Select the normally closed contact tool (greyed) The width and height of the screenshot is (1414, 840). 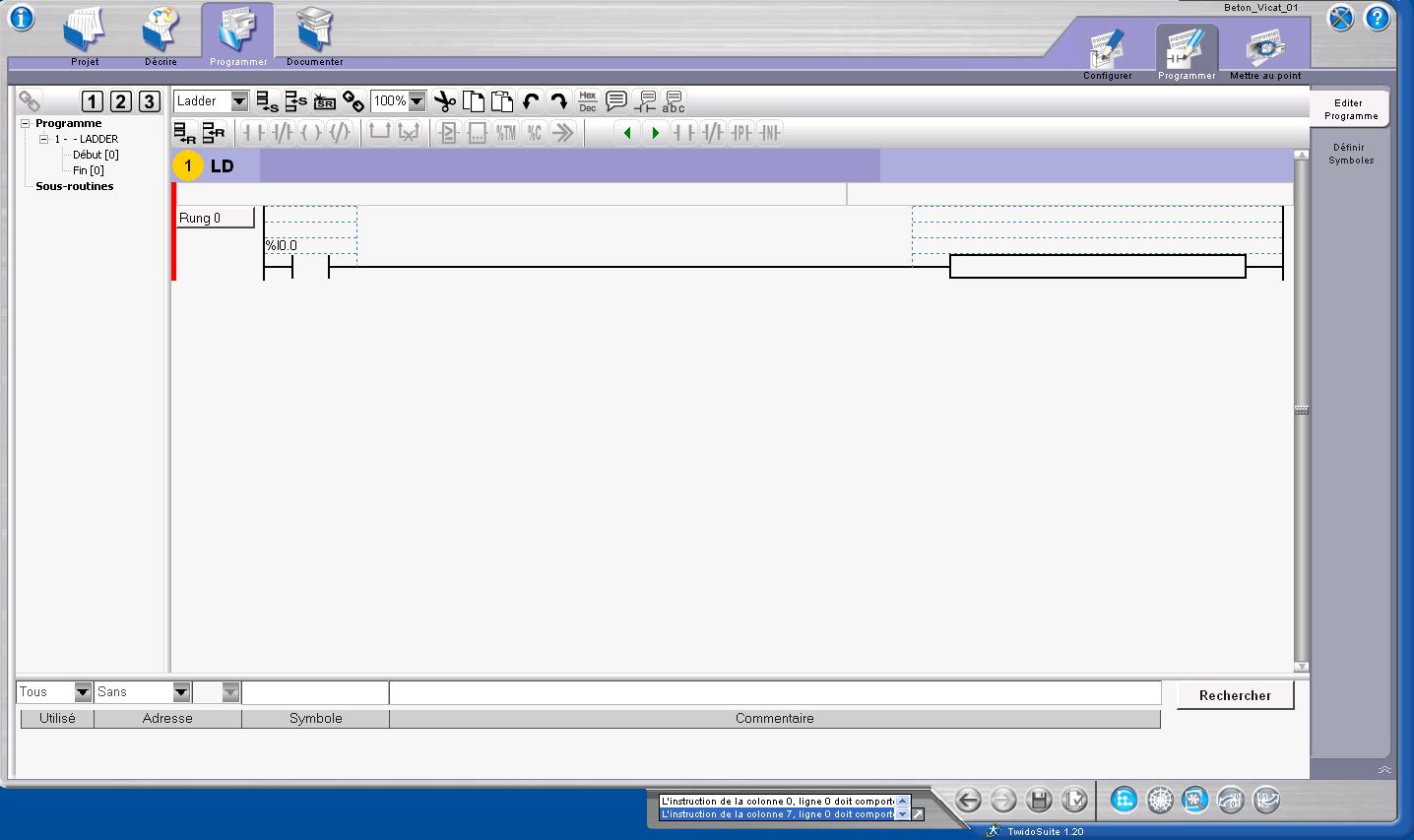tap(283, 132)
